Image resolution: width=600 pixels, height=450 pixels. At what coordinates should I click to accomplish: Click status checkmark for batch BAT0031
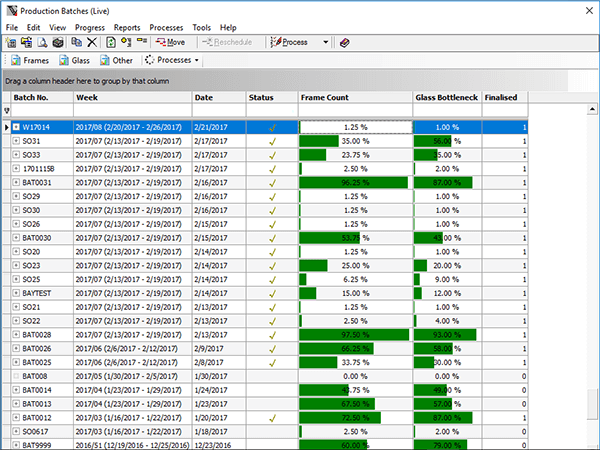tap(272, 184)
